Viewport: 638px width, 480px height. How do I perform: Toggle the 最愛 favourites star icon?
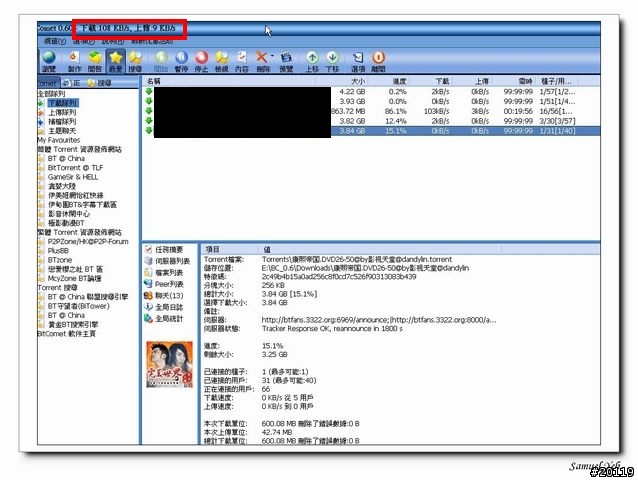[x=116, y=61]
